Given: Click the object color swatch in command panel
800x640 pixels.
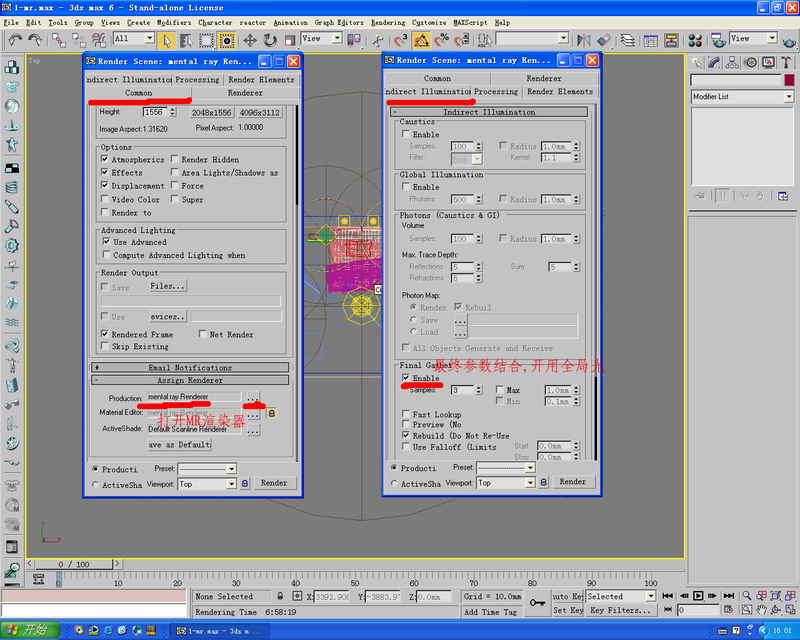Looking at the screenshot, I should click(x=789, y=80).
